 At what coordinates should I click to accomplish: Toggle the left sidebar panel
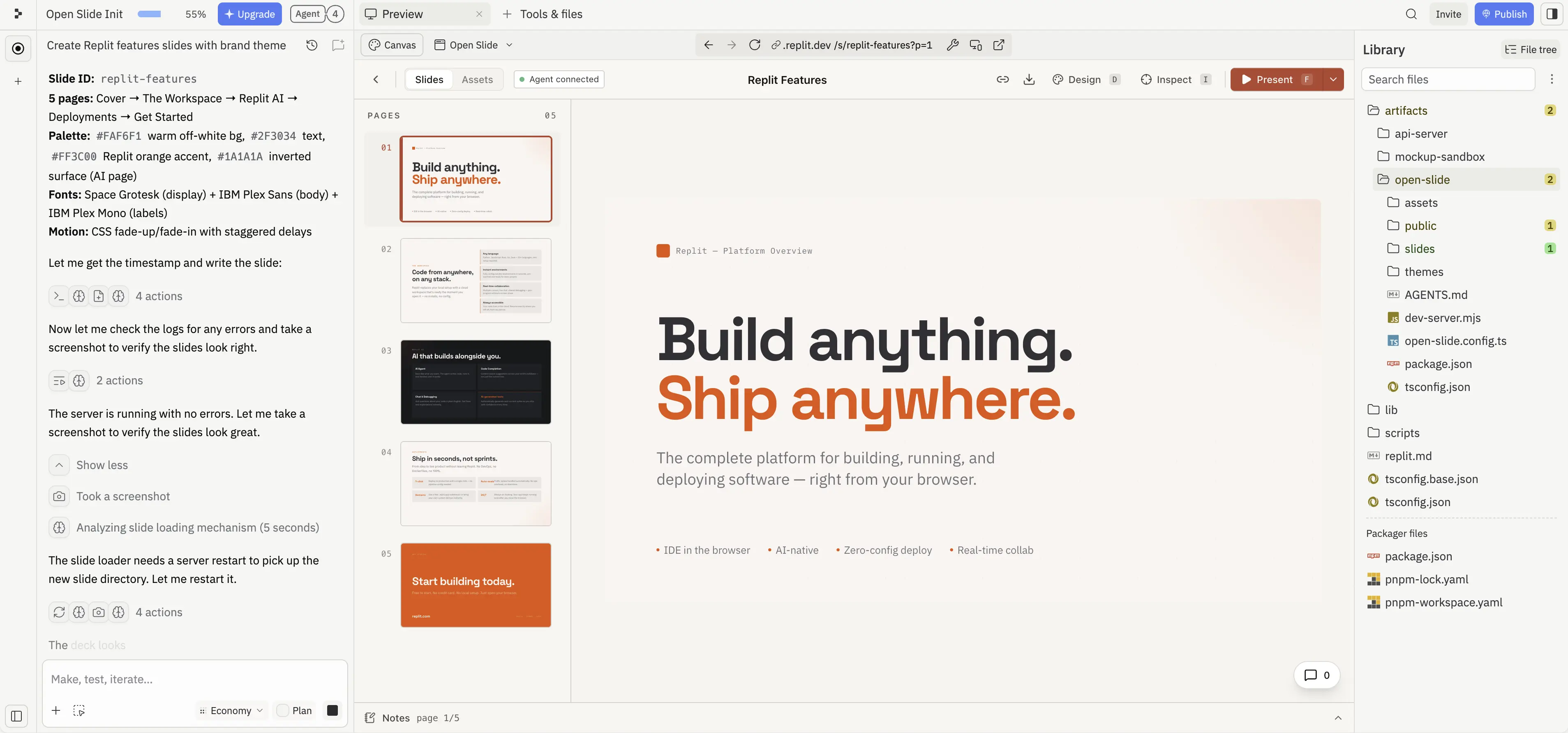(x=16, y=716)
